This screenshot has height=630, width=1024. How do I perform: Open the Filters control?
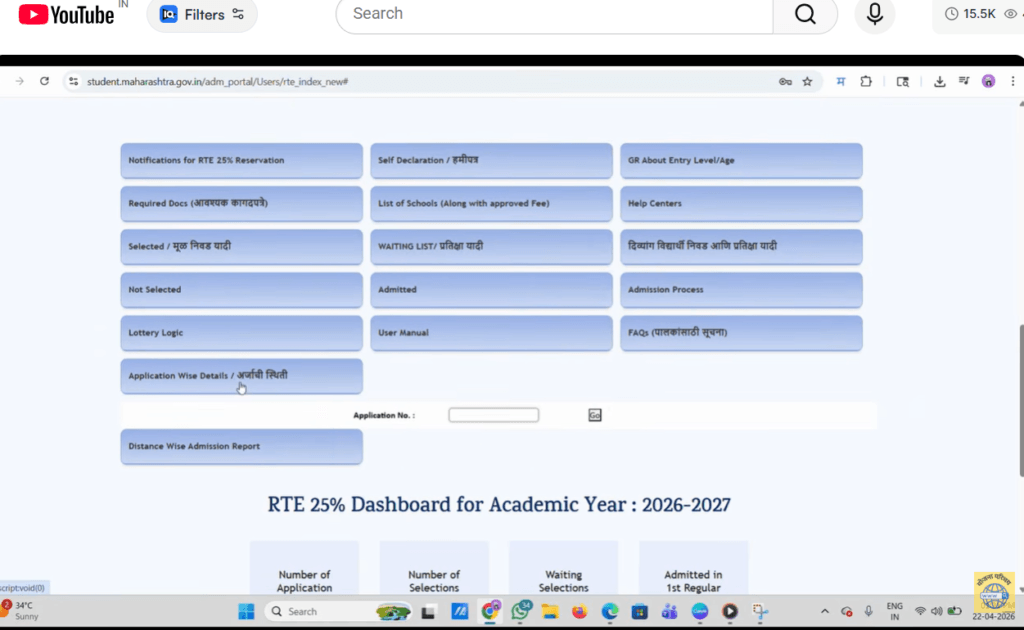(202, 15)
